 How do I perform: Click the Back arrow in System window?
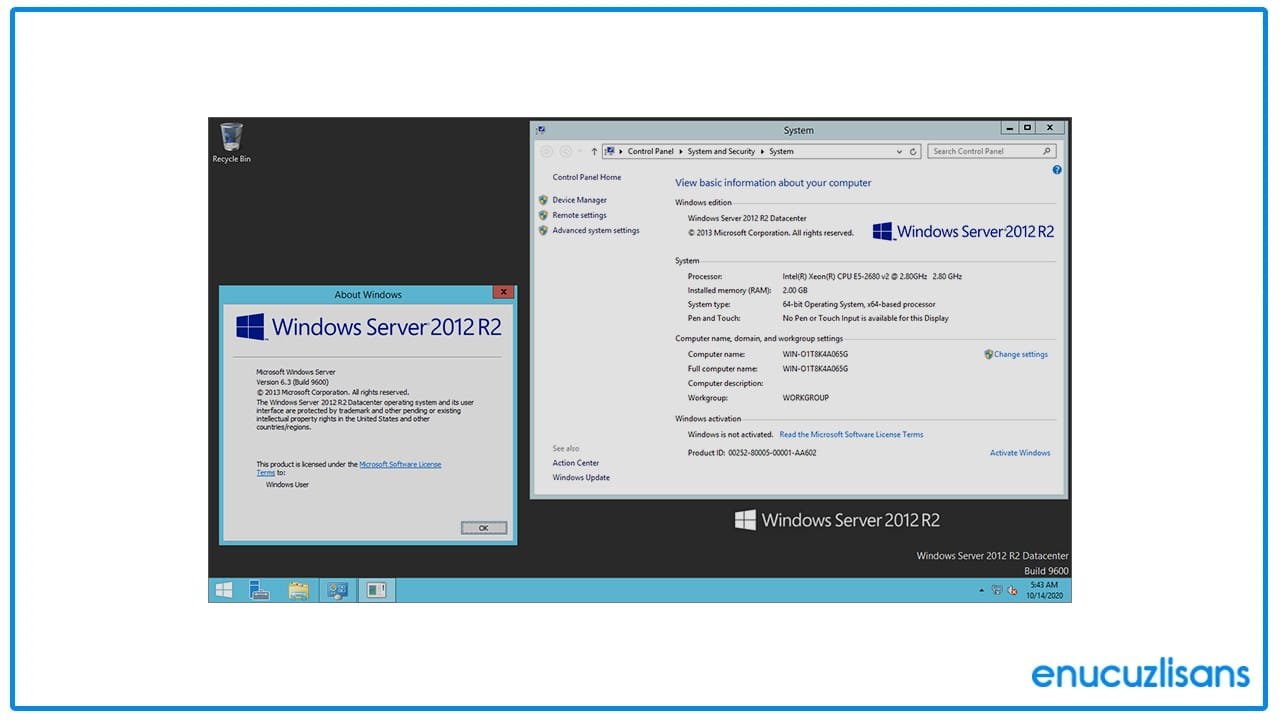[546, 151]
